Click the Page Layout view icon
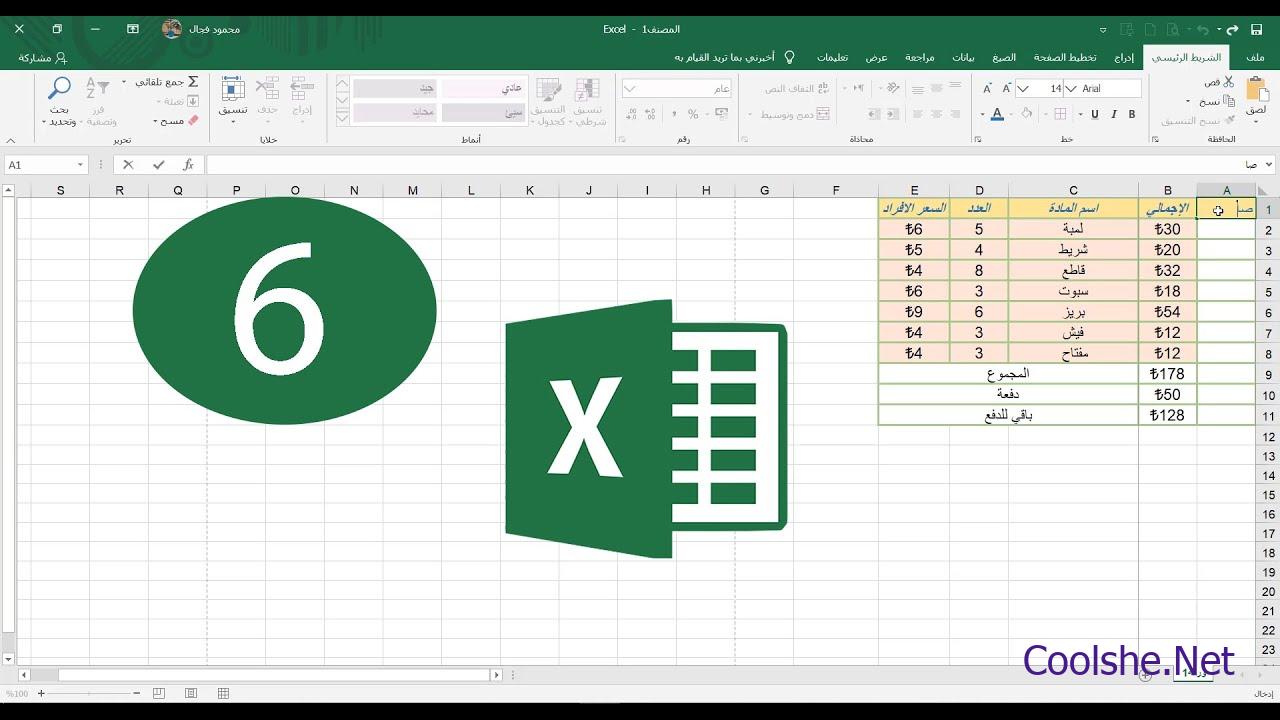This screenshot has height=720, width=1280. click(191, 693)
